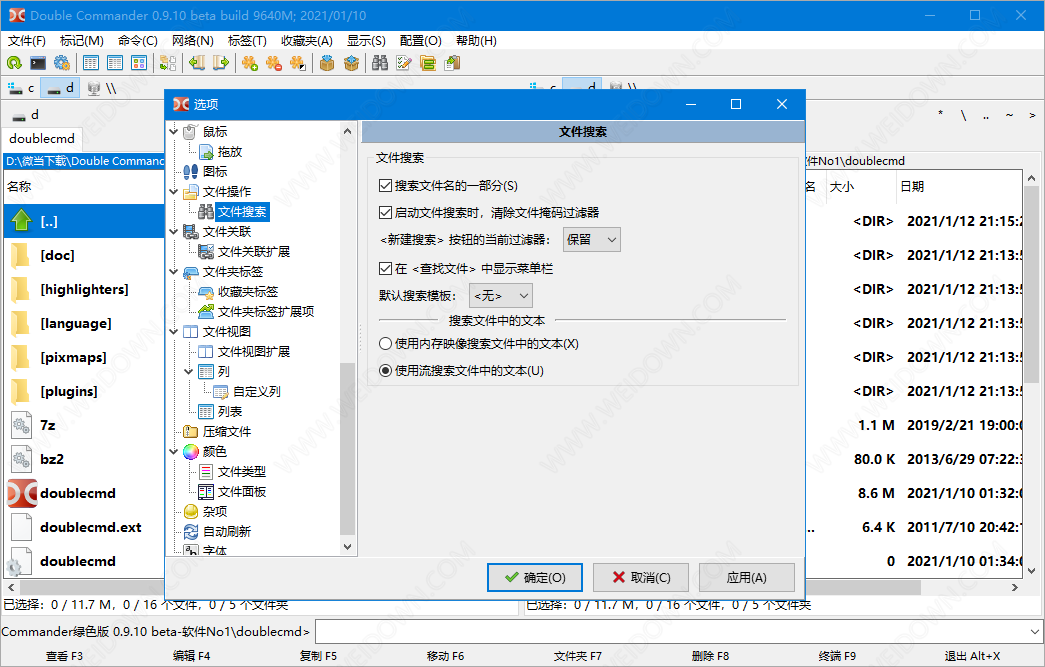Toggle 在<查找文件>中显示菜单栏 checkbox

click(x=385, y=269)
